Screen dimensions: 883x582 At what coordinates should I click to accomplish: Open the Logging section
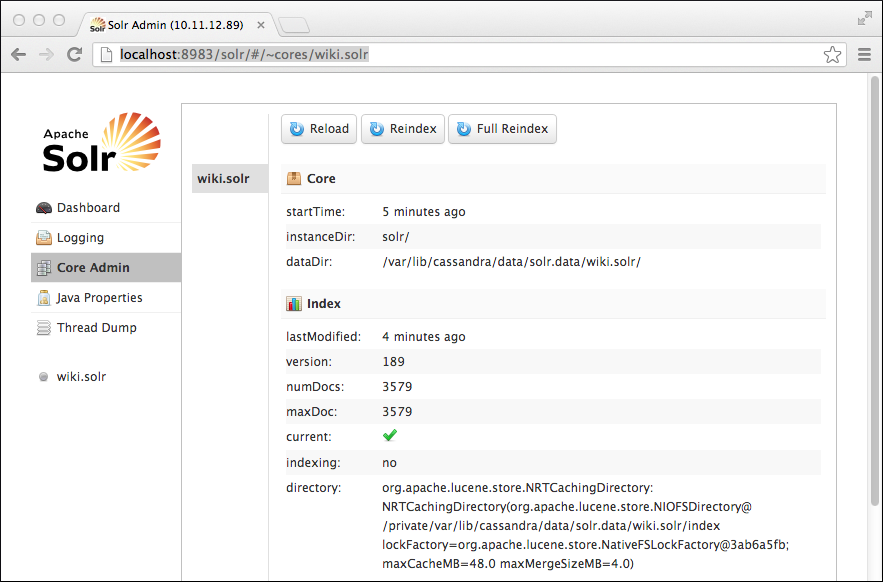coord(80,238)
